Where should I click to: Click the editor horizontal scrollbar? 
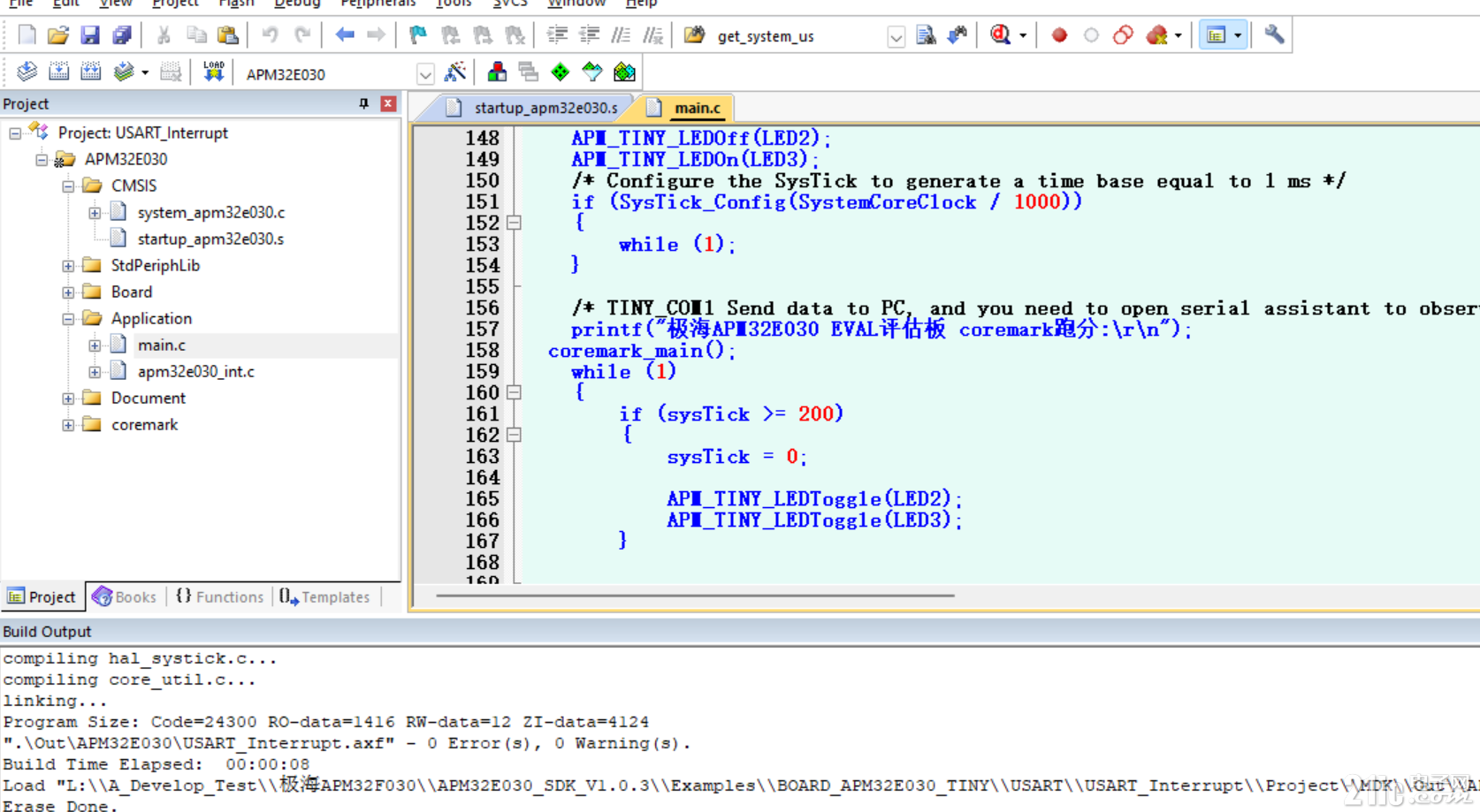pos(695,596)
